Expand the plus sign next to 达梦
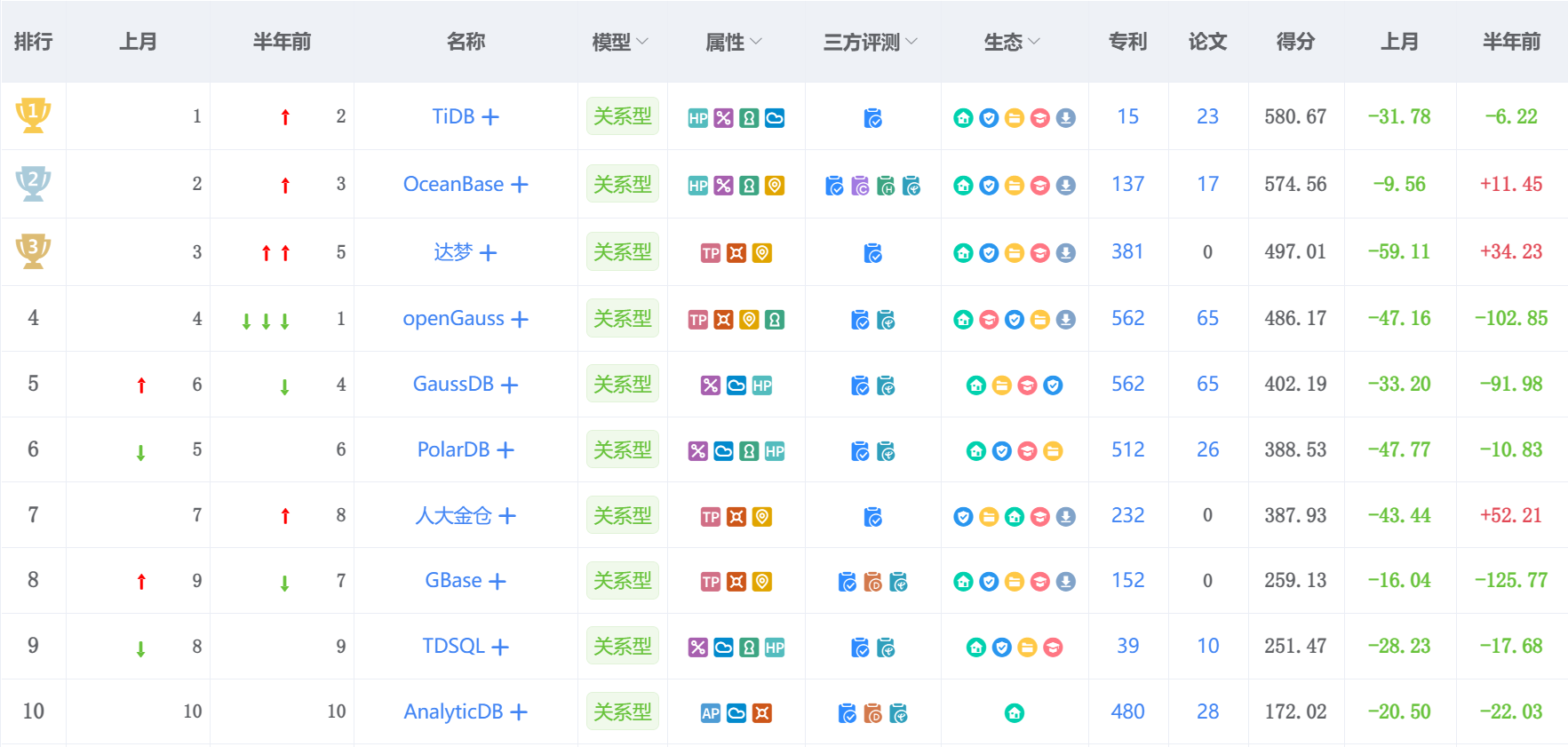Screen dimensions: 1568x747 tap(489, 253)
